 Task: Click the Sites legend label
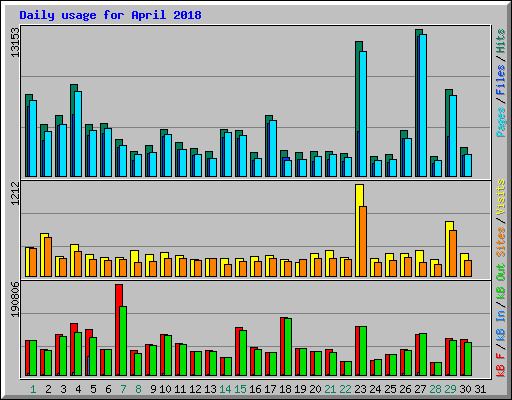[x=501, y=242]
